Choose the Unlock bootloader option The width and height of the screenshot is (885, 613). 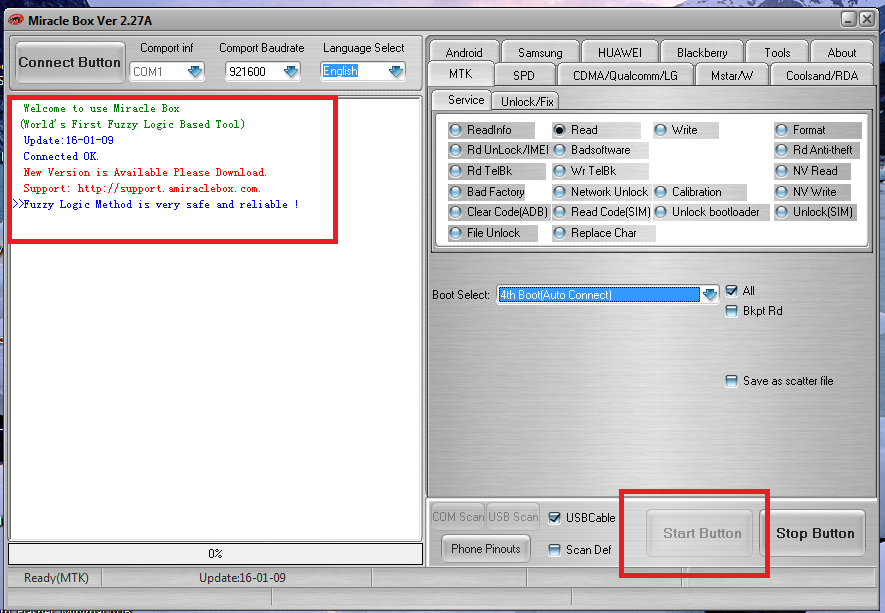[660, 212]
